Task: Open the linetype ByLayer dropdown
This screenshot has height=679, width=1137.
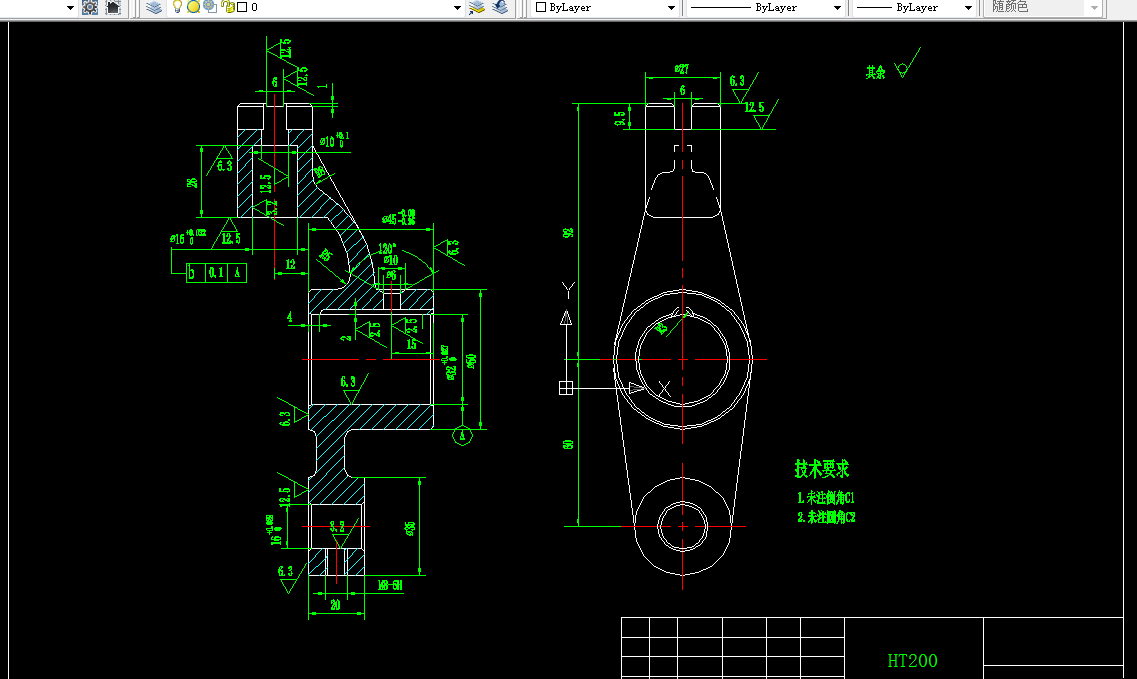Action: click(x=838, y=8)
